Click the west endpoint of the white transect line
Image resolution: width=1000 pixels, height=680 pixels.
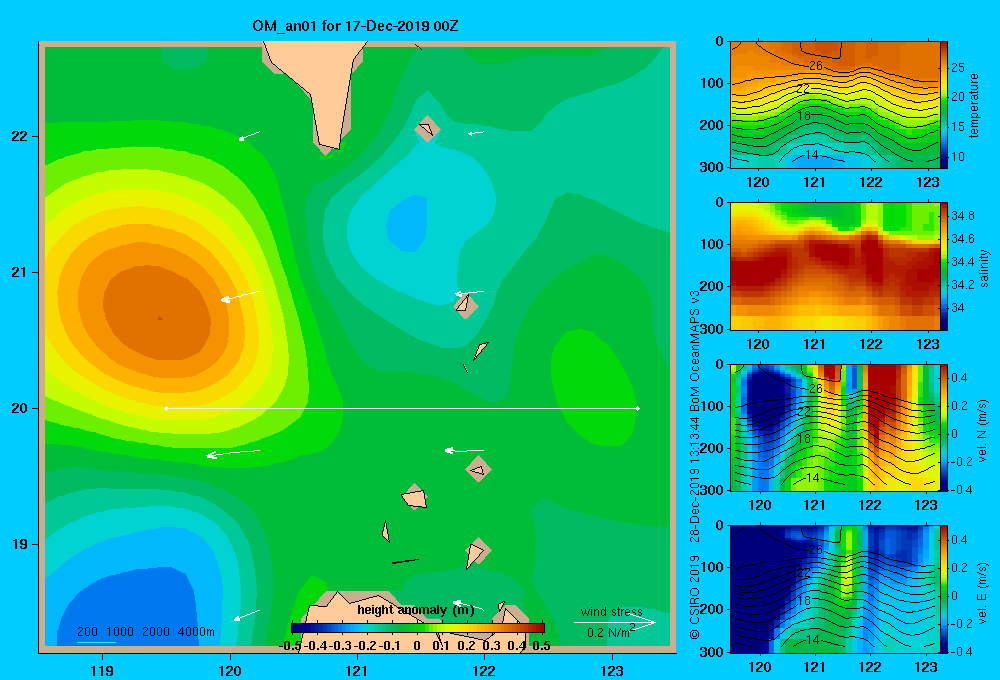point(166,408)
